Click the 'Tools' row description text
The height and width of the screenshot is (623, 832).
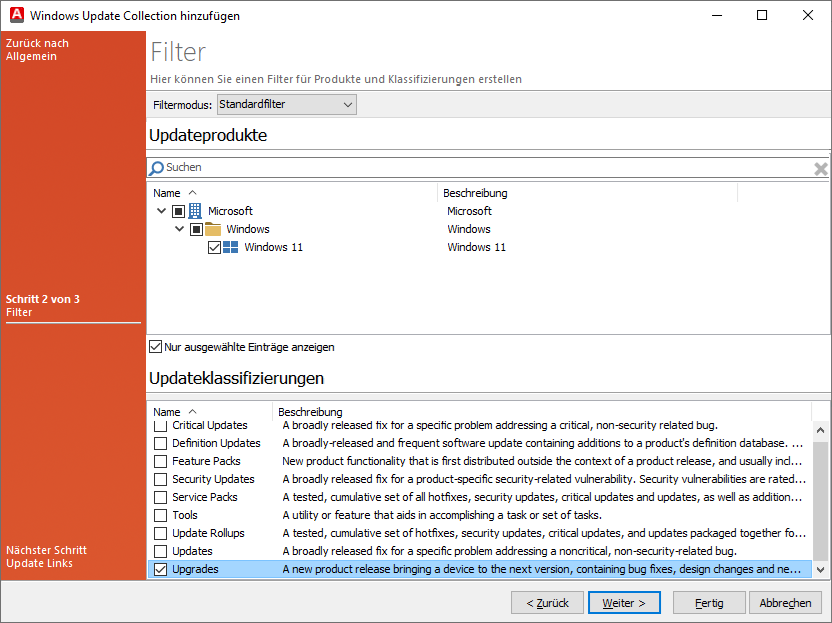pyautogui.click(x=441, y=515)
